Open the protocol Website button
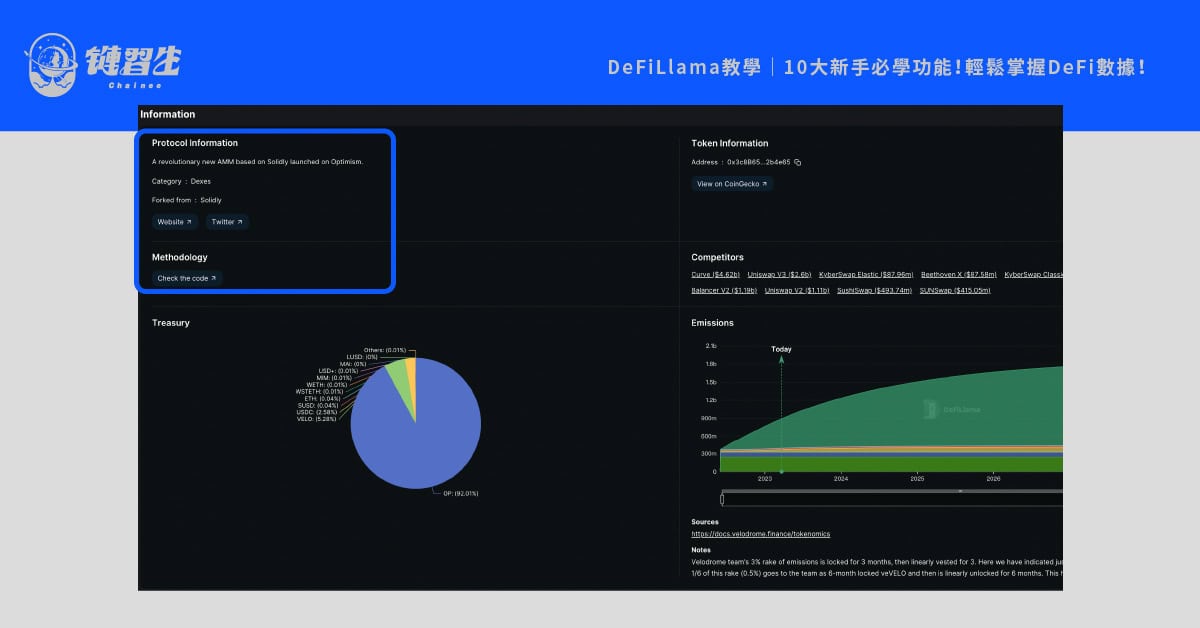Screen dimensions: 1200x628 [175, 222]
